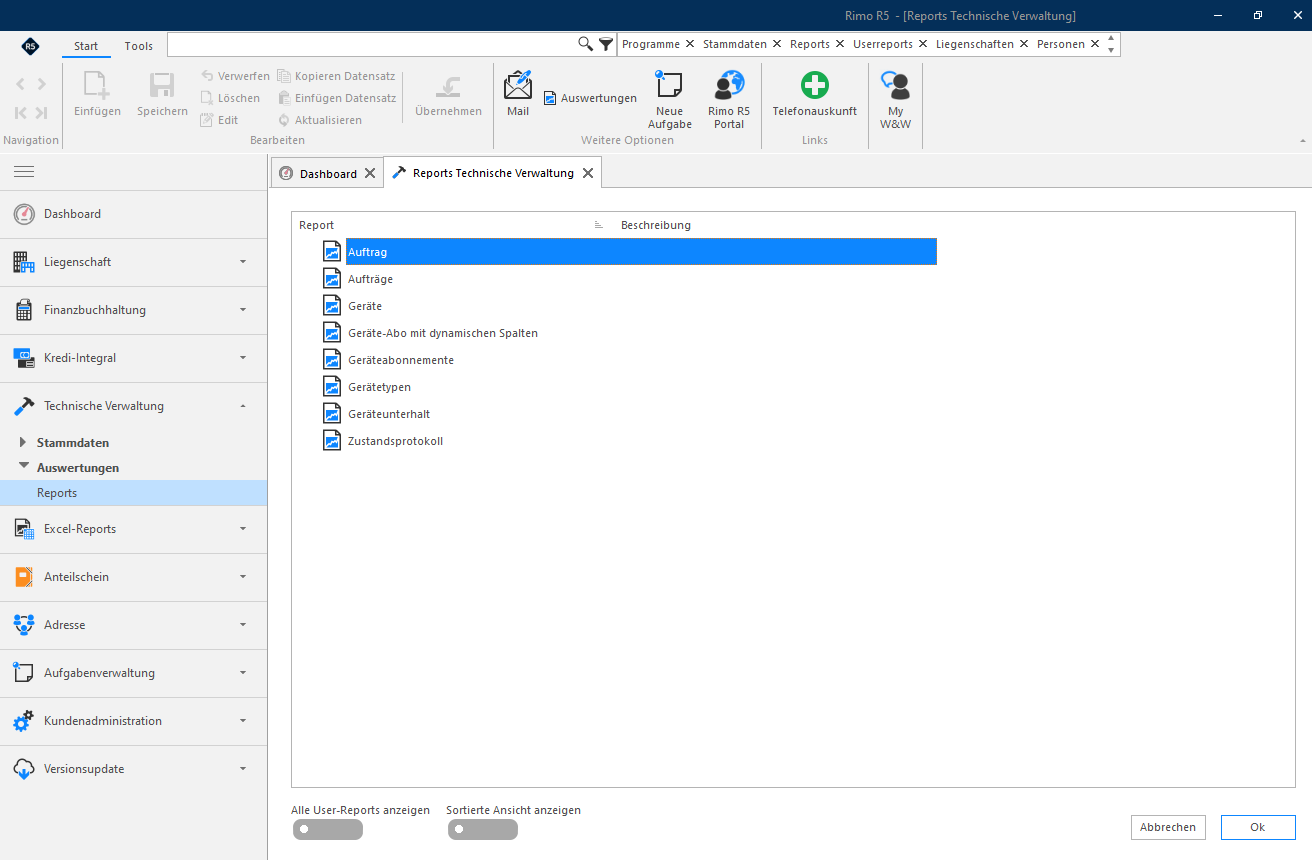
Task: Collapse the Auswertungen tree node
Action: pos(23,466)
